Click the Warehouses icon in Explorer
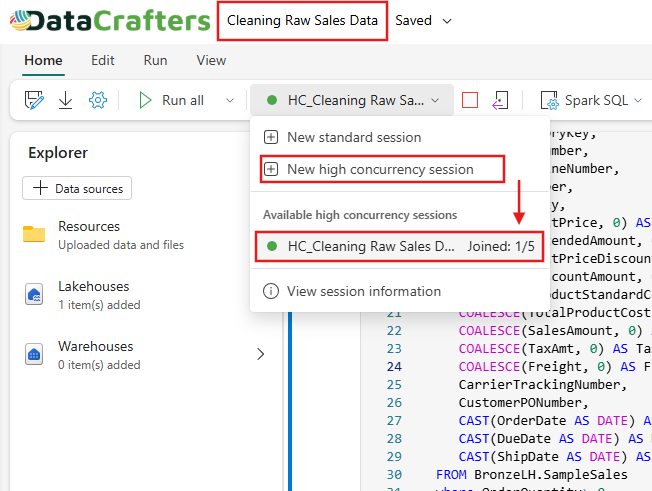Image resolution: width=652 pixels, height=491 pixels. pos(34,354)
